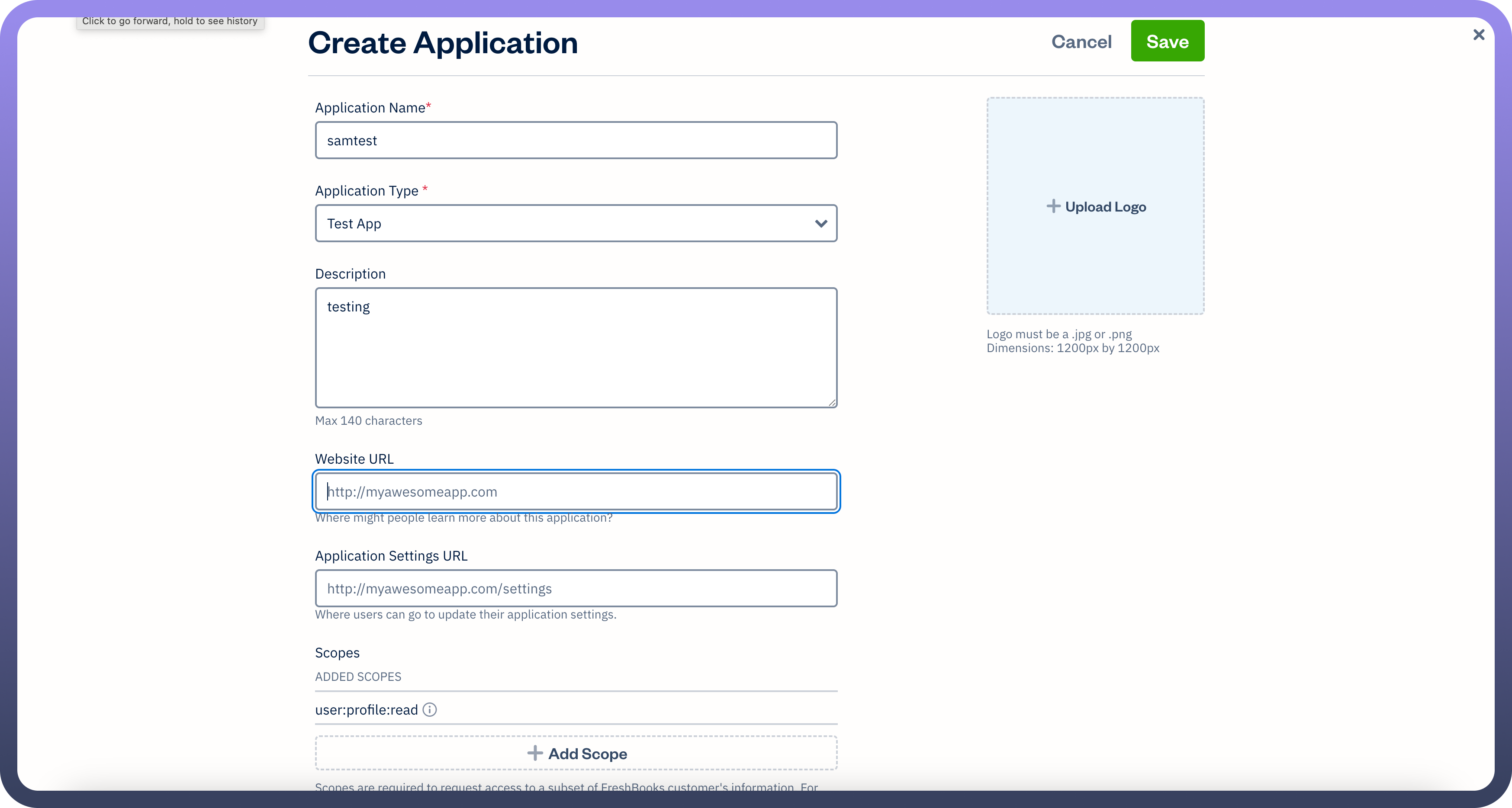The width and height of the screenshot is (1512, 808).
Task: Expand the Application Type chevron arrow
Action: 820,224
